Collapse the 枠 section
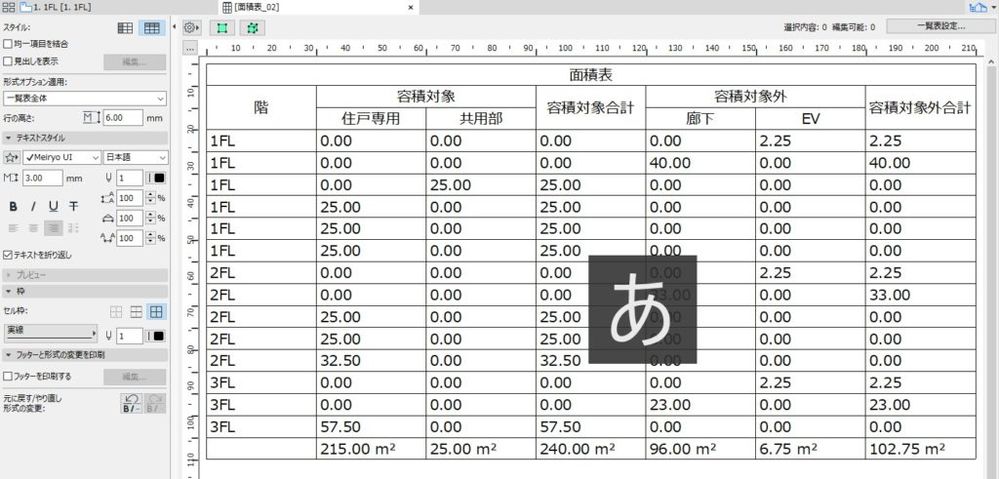 coord(84,291)
